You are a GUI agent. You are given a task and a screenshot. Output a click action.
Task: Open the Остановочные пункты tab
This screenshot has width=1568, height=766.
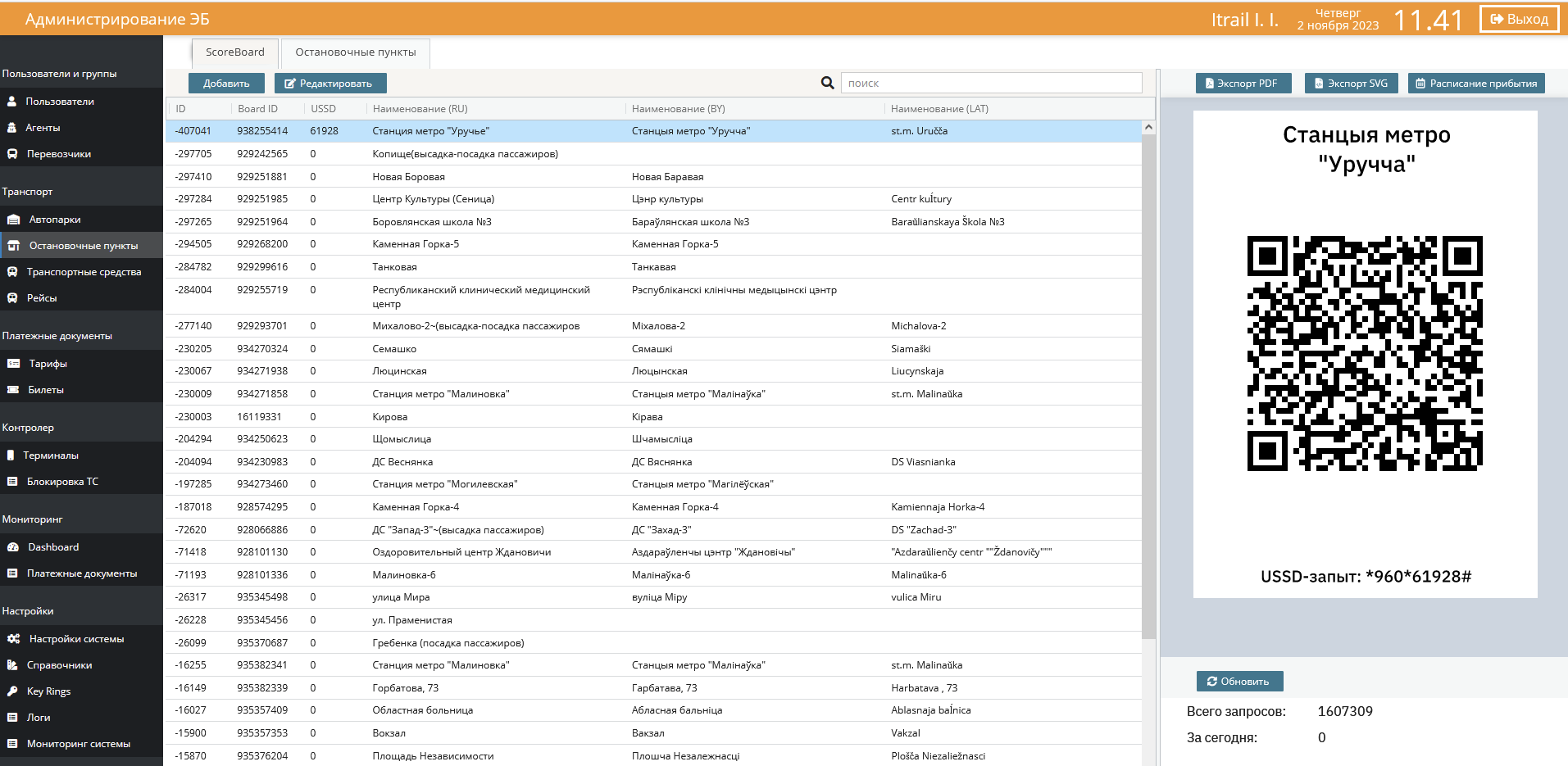coord(356,52)
